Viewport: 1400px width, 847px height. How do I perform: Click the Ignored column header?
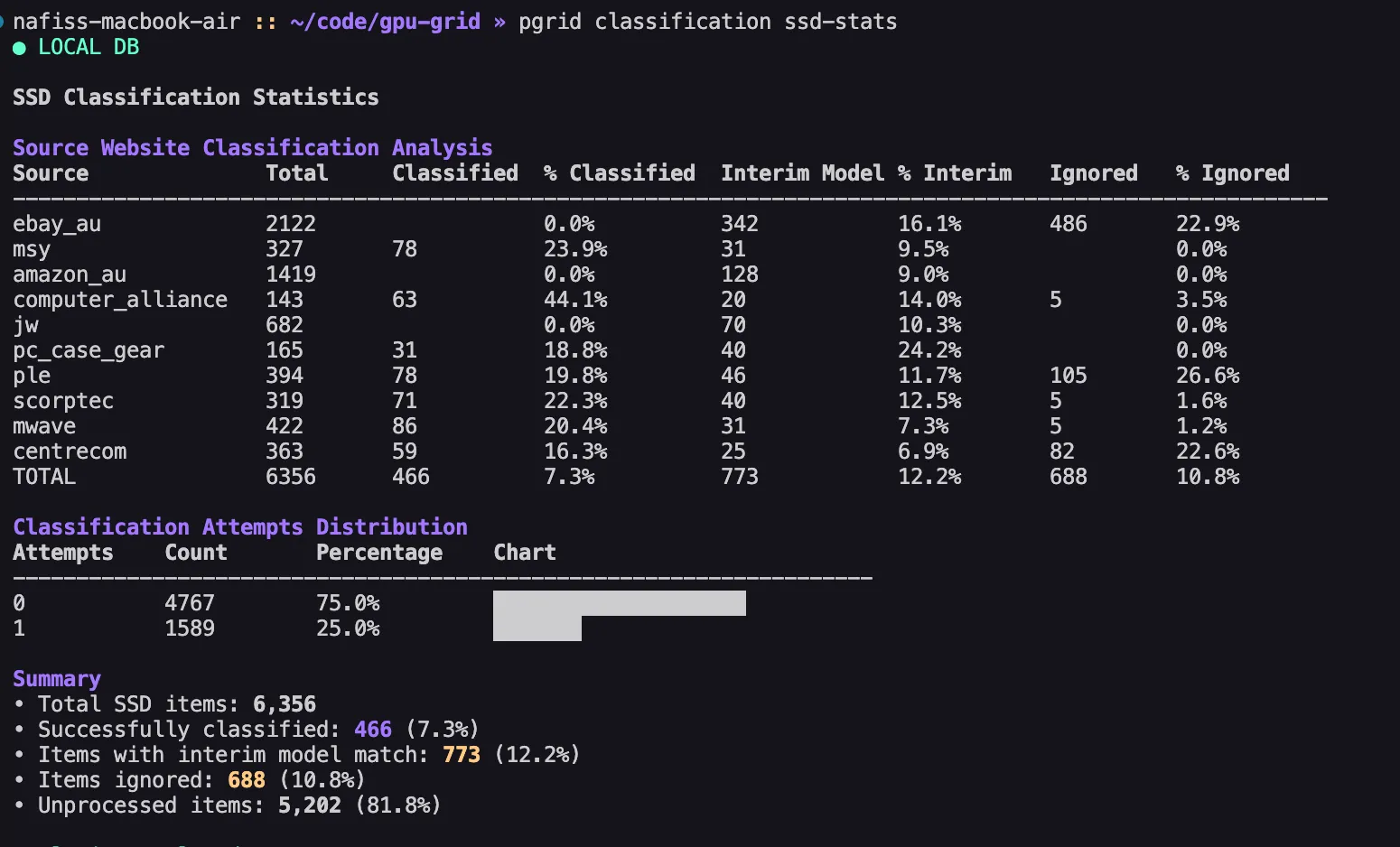[x=1093, y=172]
